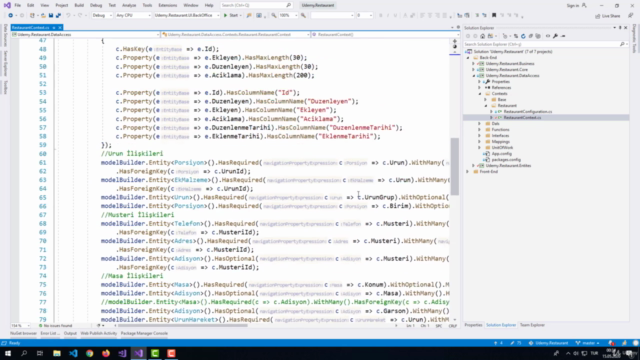Open the Any CPU platform dropdown
Screen dimensions: 640x360
click(133, 16)
